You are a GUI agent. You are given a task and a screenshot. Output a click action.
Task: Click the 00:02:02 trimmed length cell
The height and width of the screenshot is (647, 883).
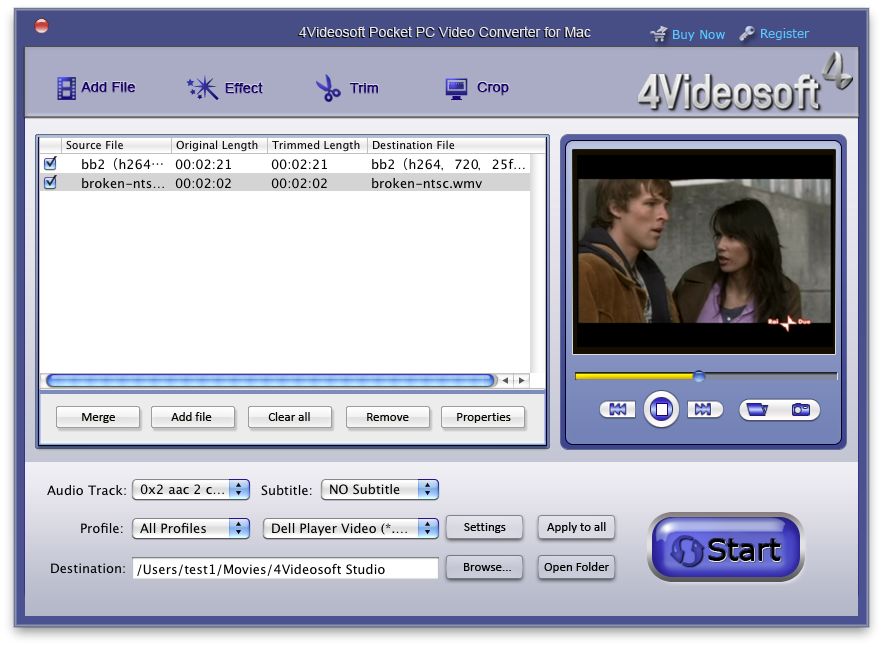[299, 183]
